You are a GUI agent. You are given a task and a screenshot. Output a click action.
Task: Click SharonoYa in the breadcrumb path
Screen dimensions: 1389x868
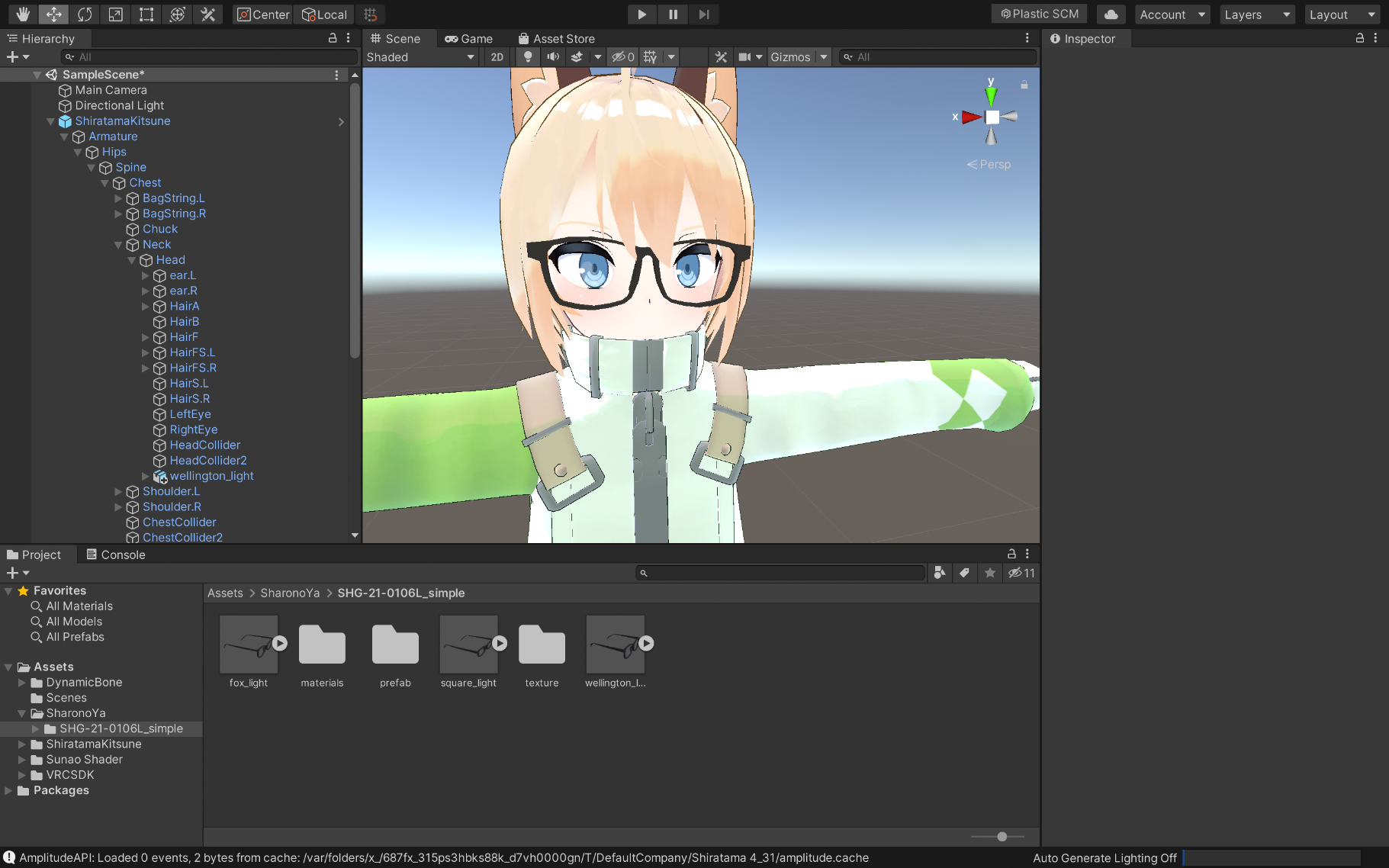290,593
